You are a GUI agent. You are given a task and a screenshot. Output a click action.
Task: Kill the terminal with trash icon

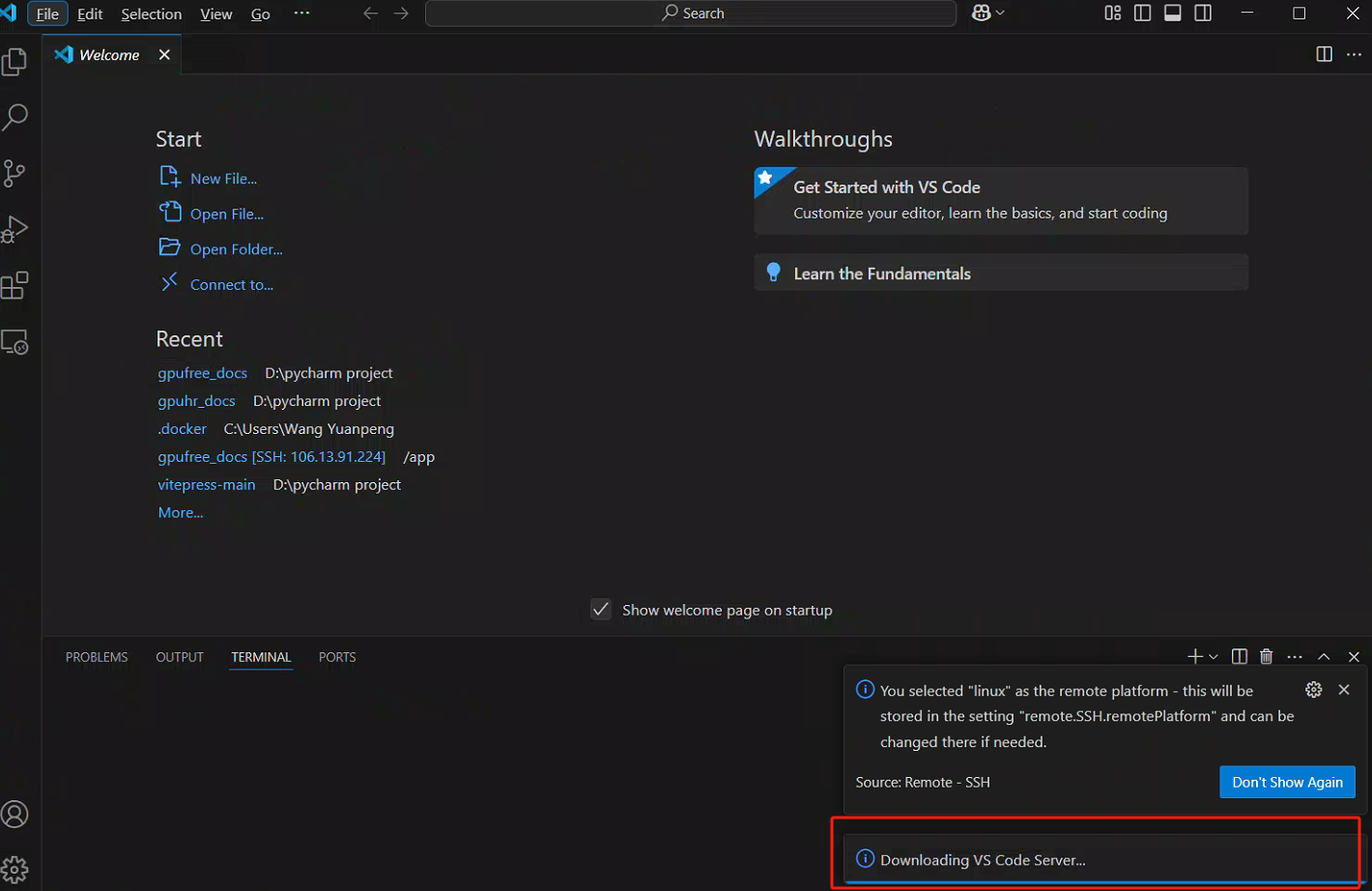(1266, 657)
